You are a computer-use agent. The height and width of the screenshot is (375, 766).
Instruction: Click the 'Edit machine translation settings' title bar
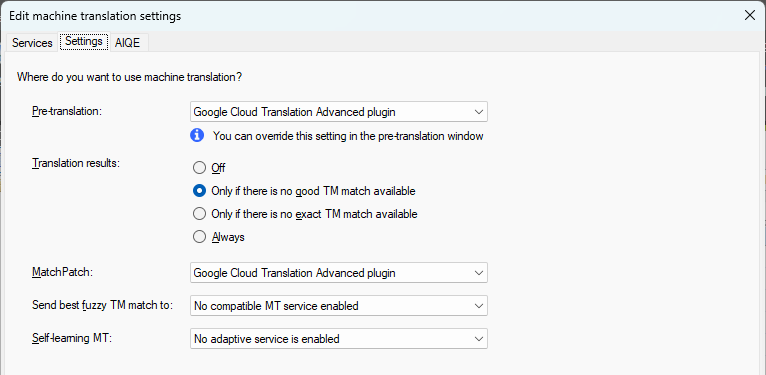coord(371,16)
